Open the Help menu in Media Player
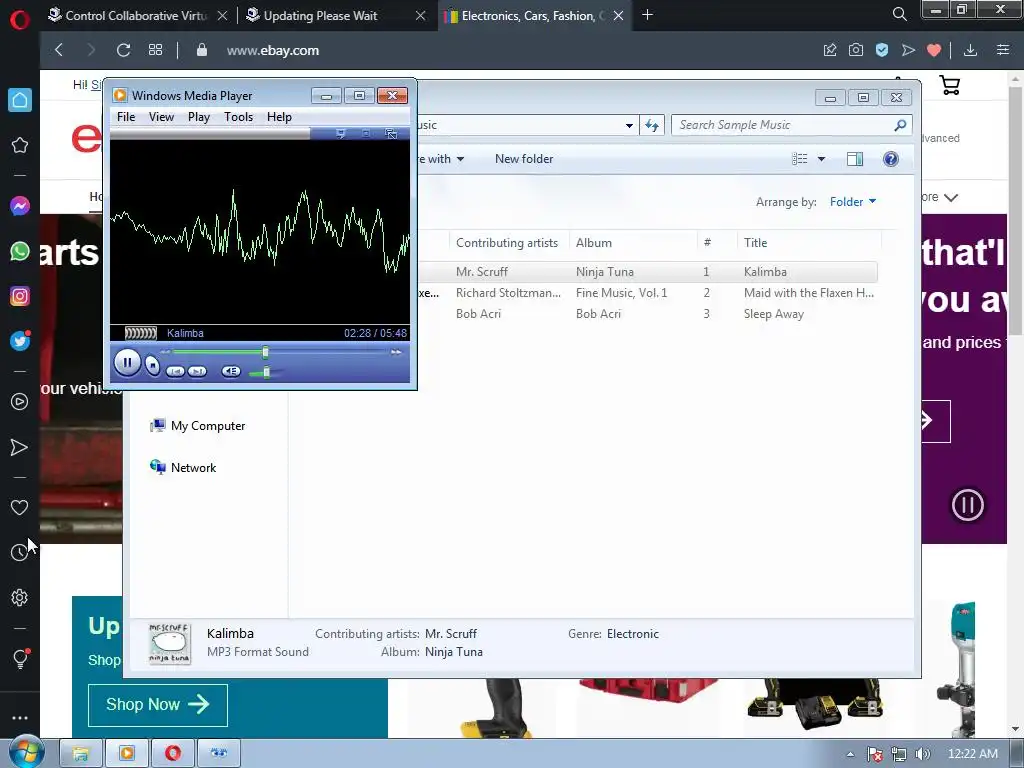Image resolution: width=1024 pixels, height=768 pixels. click(279, 117)
